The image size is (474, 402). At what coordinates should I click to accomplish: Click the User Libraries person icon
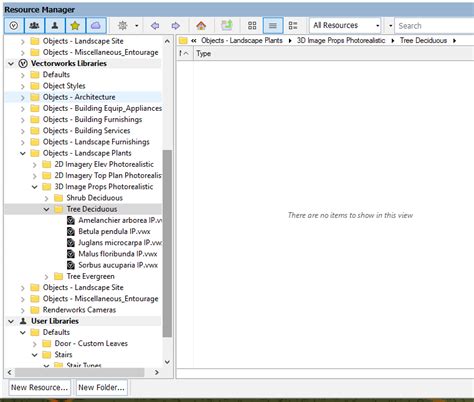coord(23,321)
